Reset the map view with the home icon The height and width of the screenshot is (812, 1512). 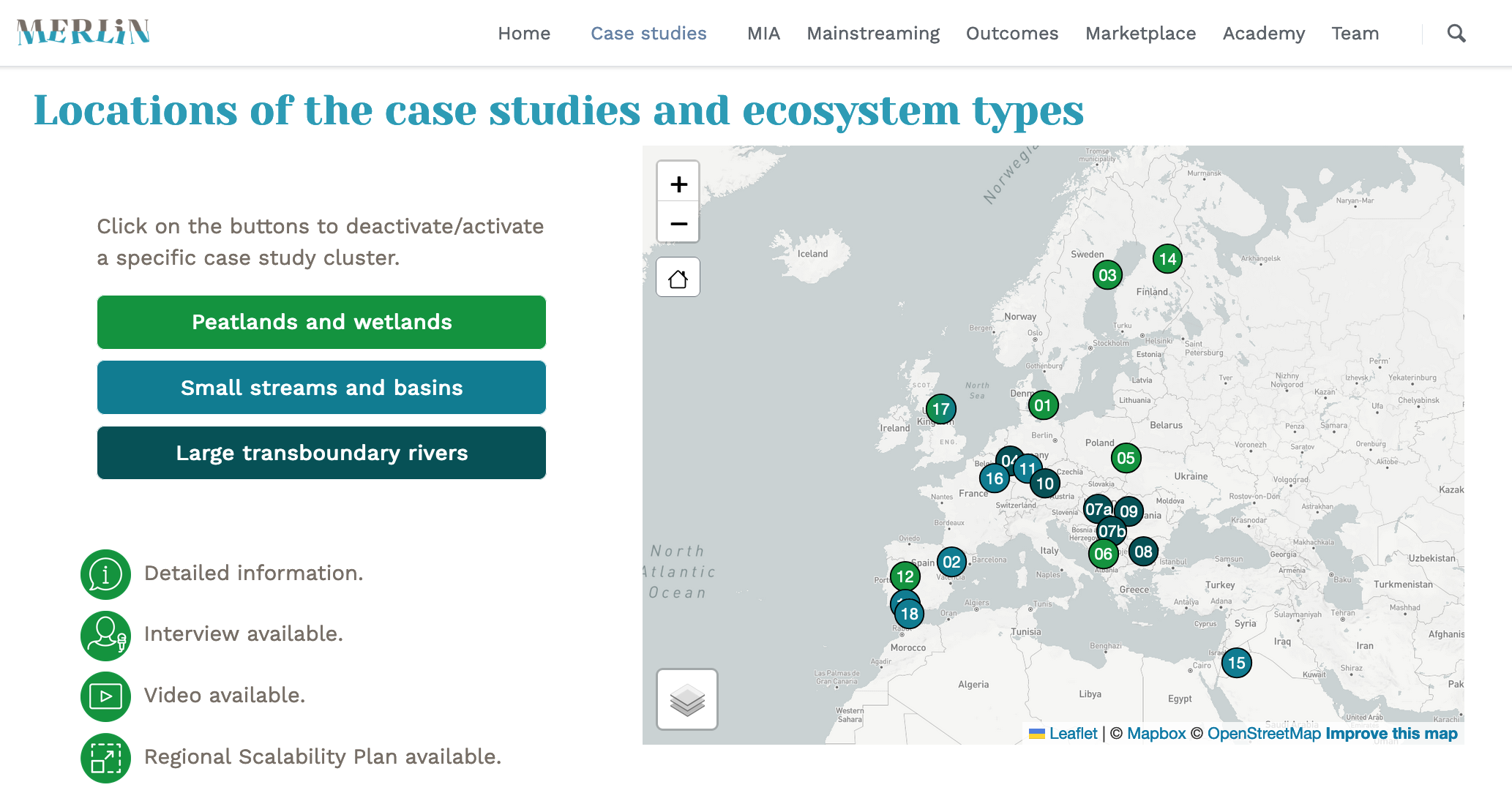[x=678, y=278]
